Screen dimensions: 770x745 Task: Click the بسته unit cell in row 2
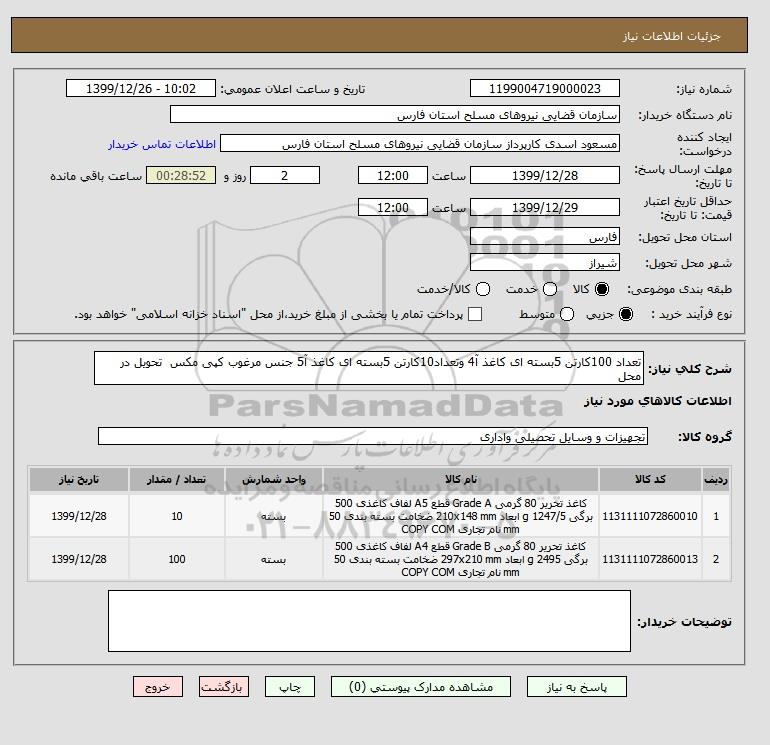pyautogui.click(x=274, y=559)
